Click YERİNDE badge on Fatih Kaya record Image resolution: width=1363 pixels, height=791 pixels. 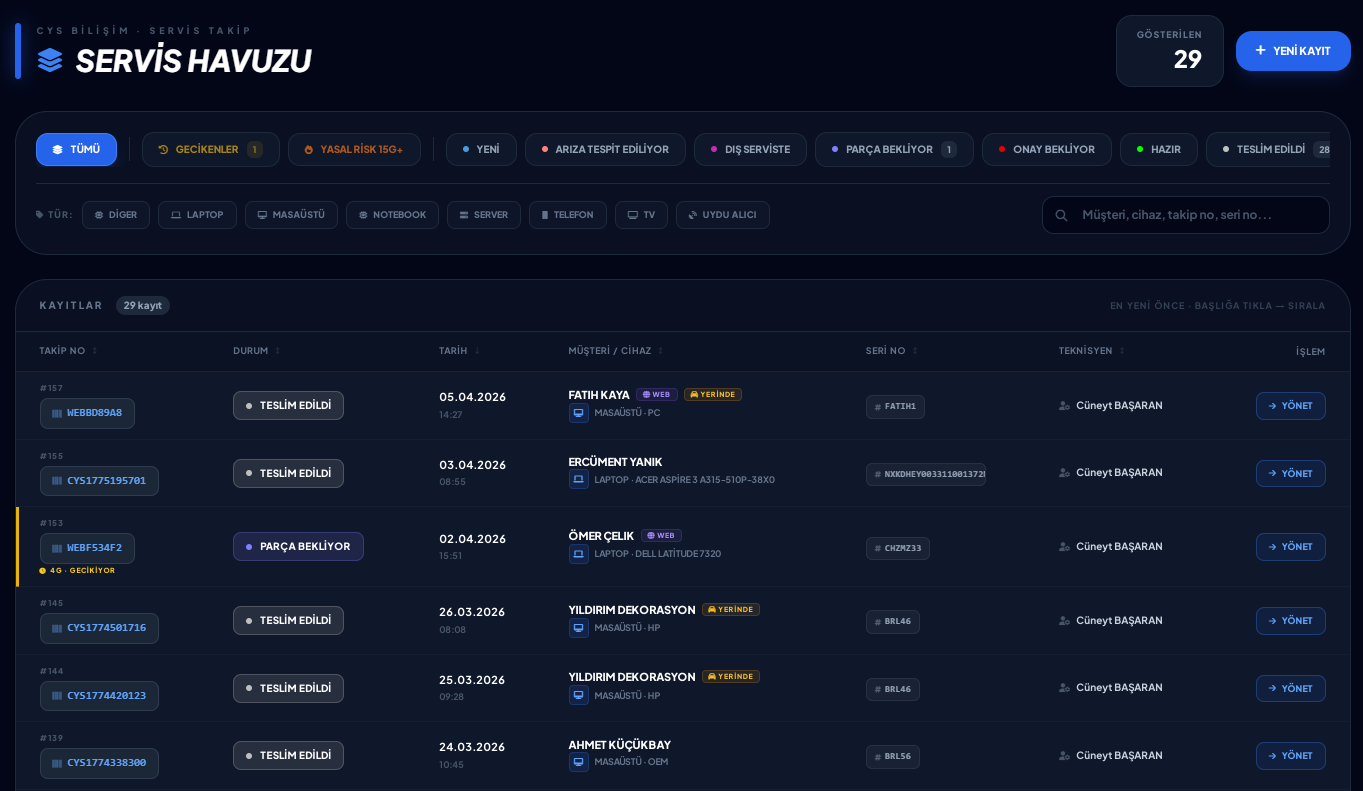(x=713, y=395)
